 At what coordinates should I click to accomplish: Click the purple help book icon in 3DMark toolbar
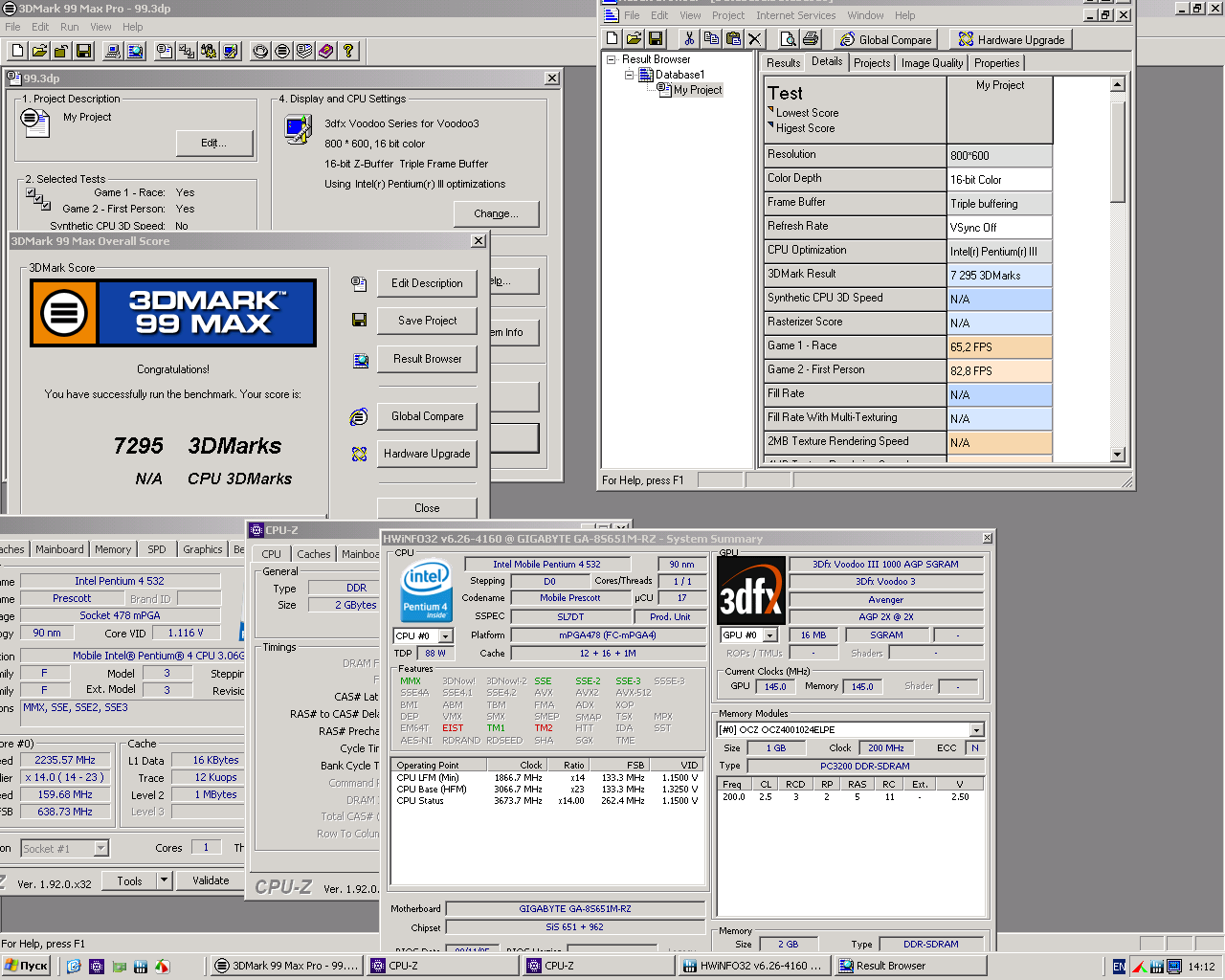click(326, 51)
